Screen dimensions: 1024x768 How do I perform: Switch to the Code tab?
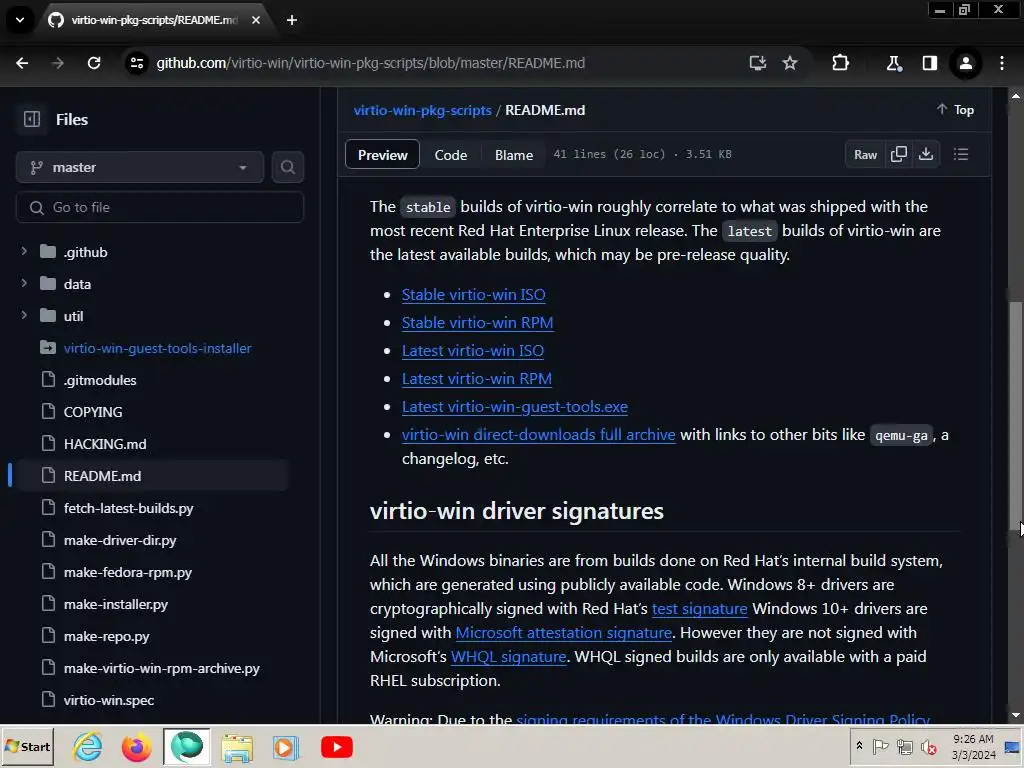click(451, 155)
